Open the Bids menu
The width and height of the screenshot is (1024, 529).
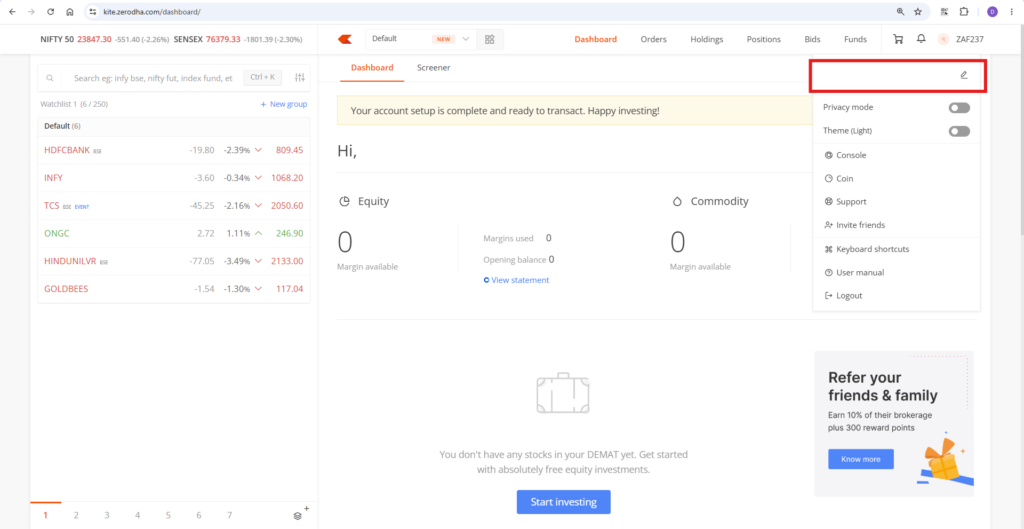coord(812,39)
